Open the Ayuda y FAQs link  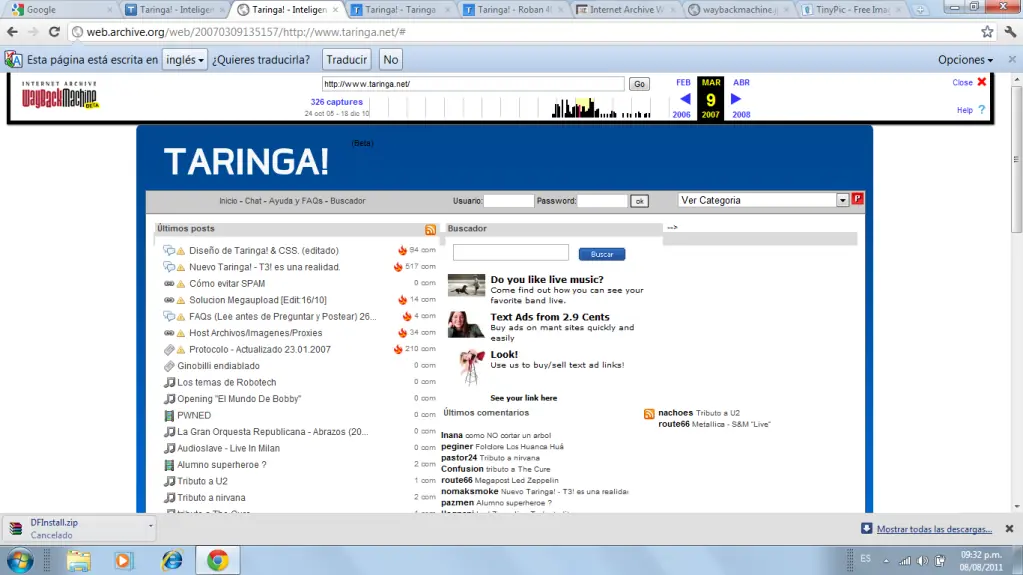tap(296, 201)
